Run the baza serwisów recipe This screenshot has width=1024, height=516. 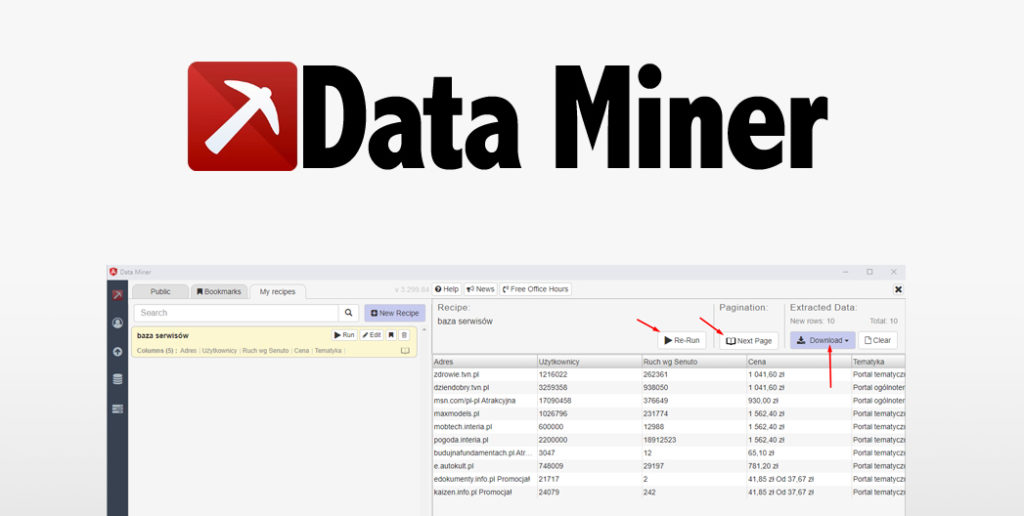click(344, 335)
